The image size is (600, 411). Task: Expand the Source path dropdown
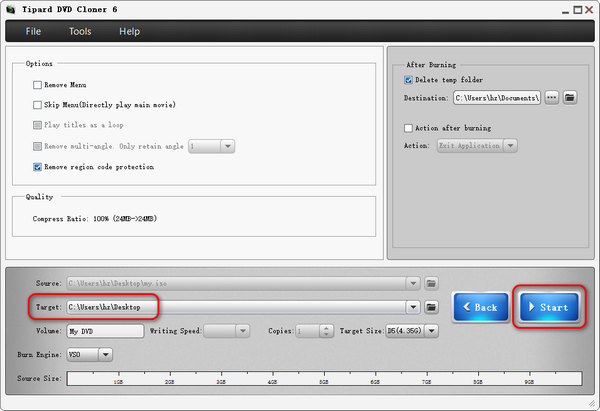(413, 284)
